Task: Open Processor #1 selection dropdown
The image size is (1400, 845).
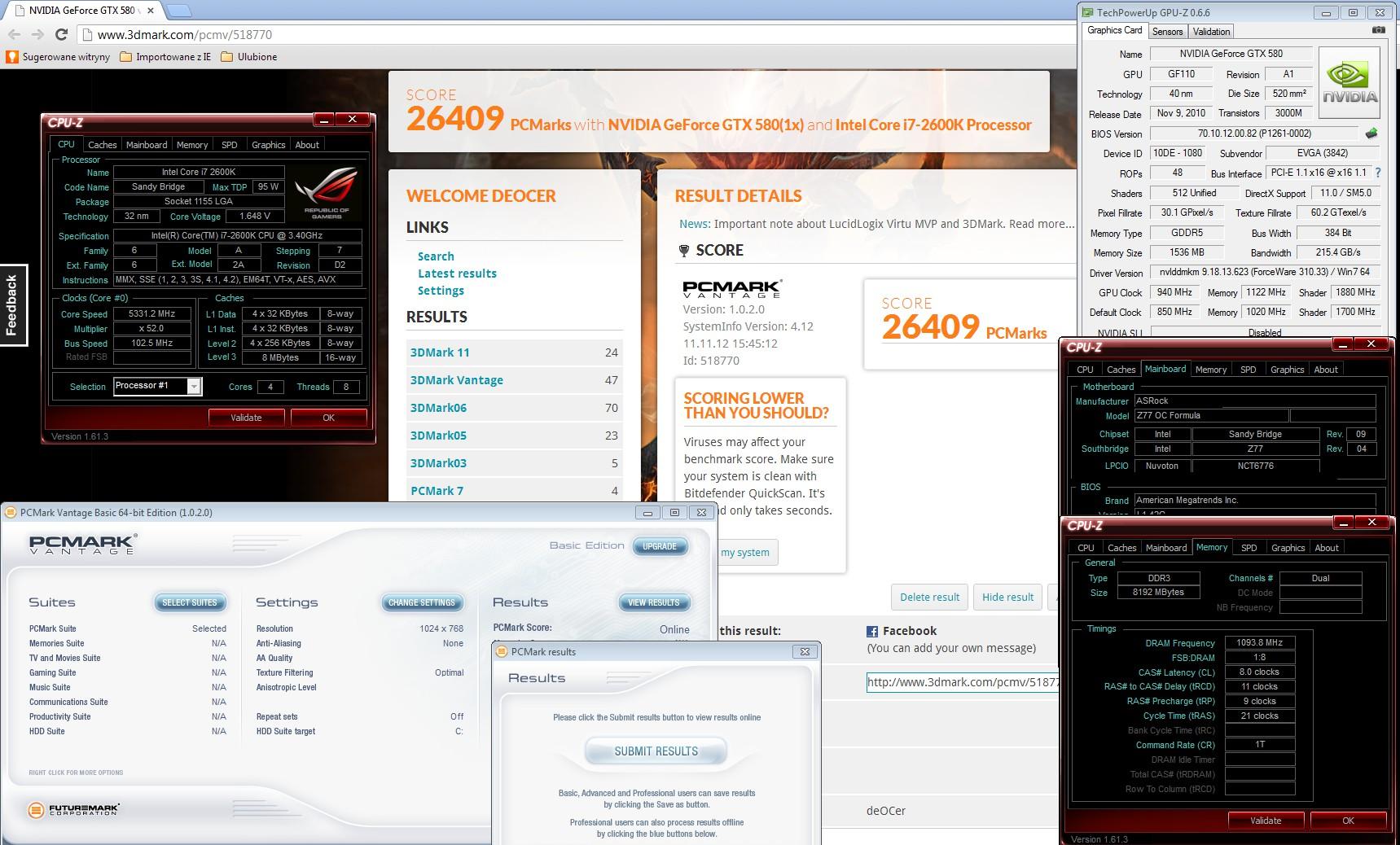Action: 194,386
